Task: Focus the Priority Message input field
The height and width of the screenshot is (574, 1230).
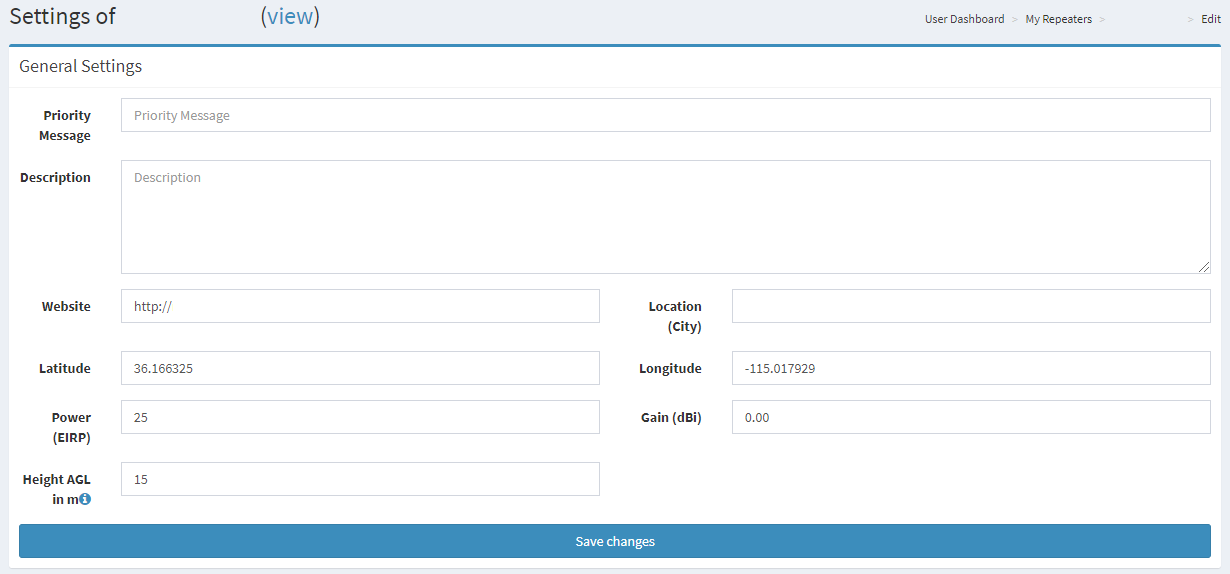Action: coord(666,115)
